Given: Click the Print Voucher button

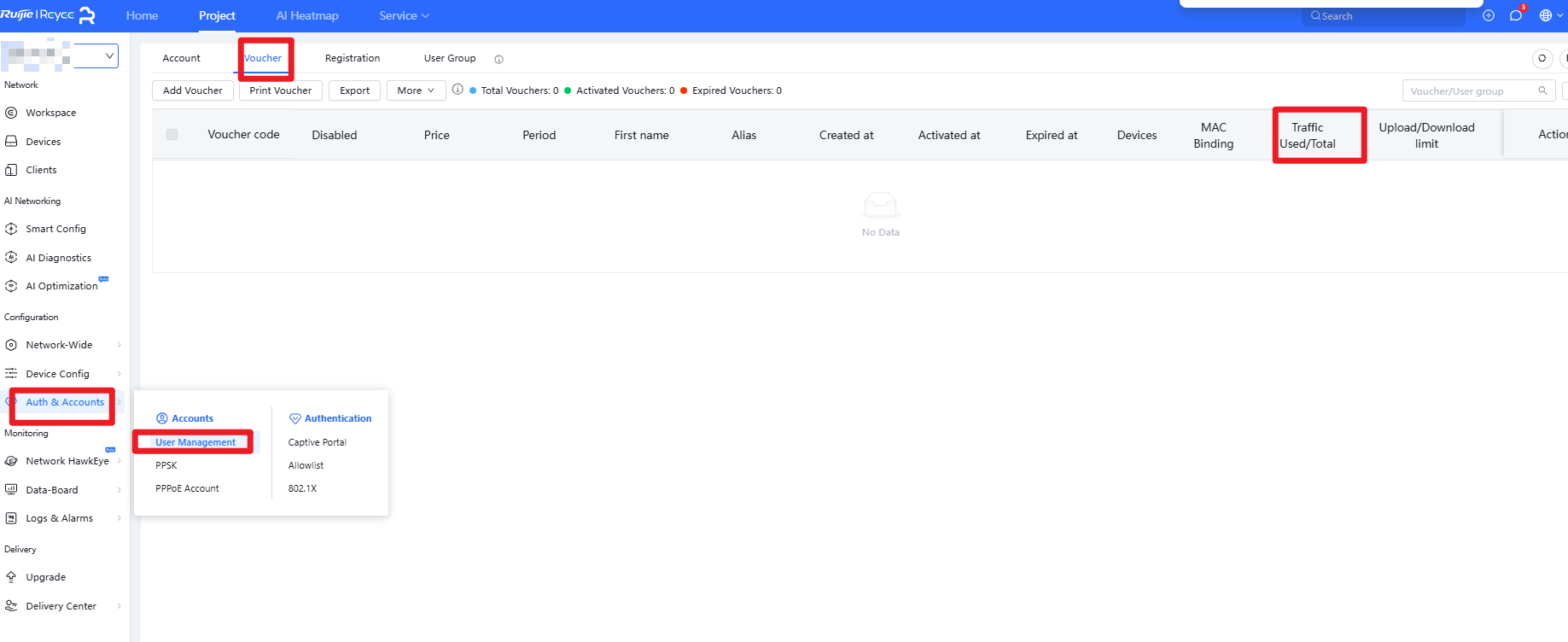Looking at the screenshot, I should tap(281, 90).
